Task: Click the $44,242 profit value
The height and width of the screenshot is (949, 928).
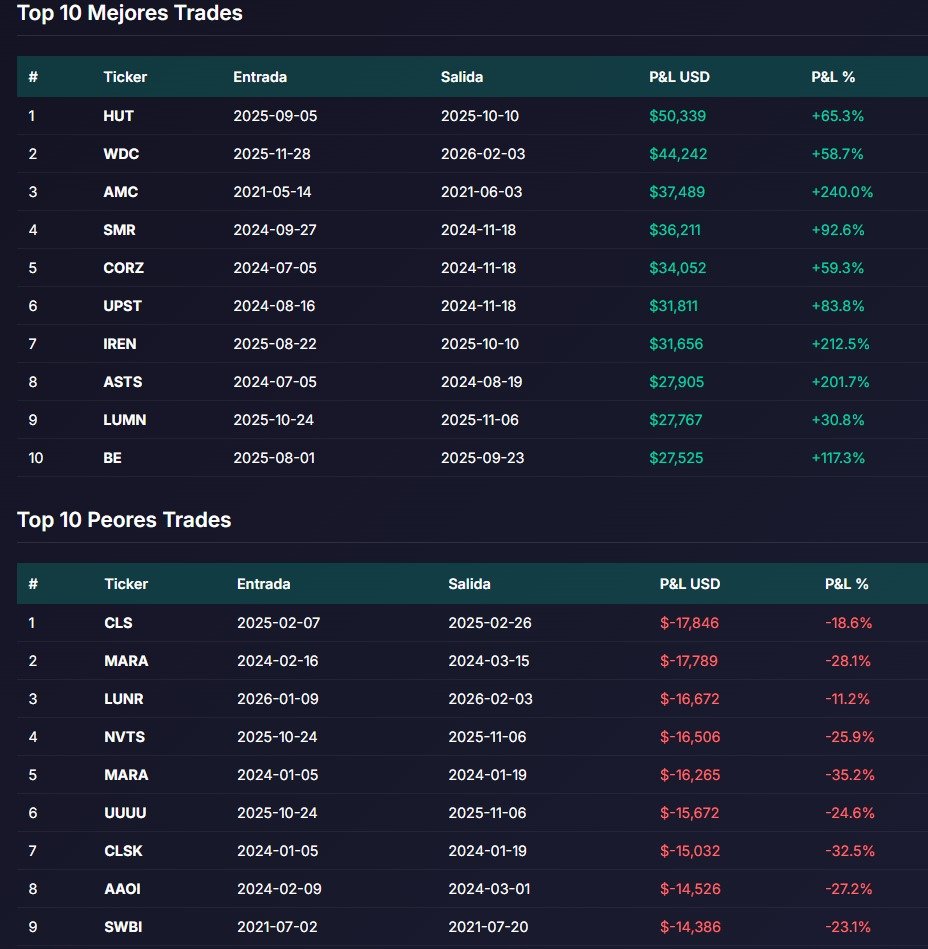Action: coord(678,154)
